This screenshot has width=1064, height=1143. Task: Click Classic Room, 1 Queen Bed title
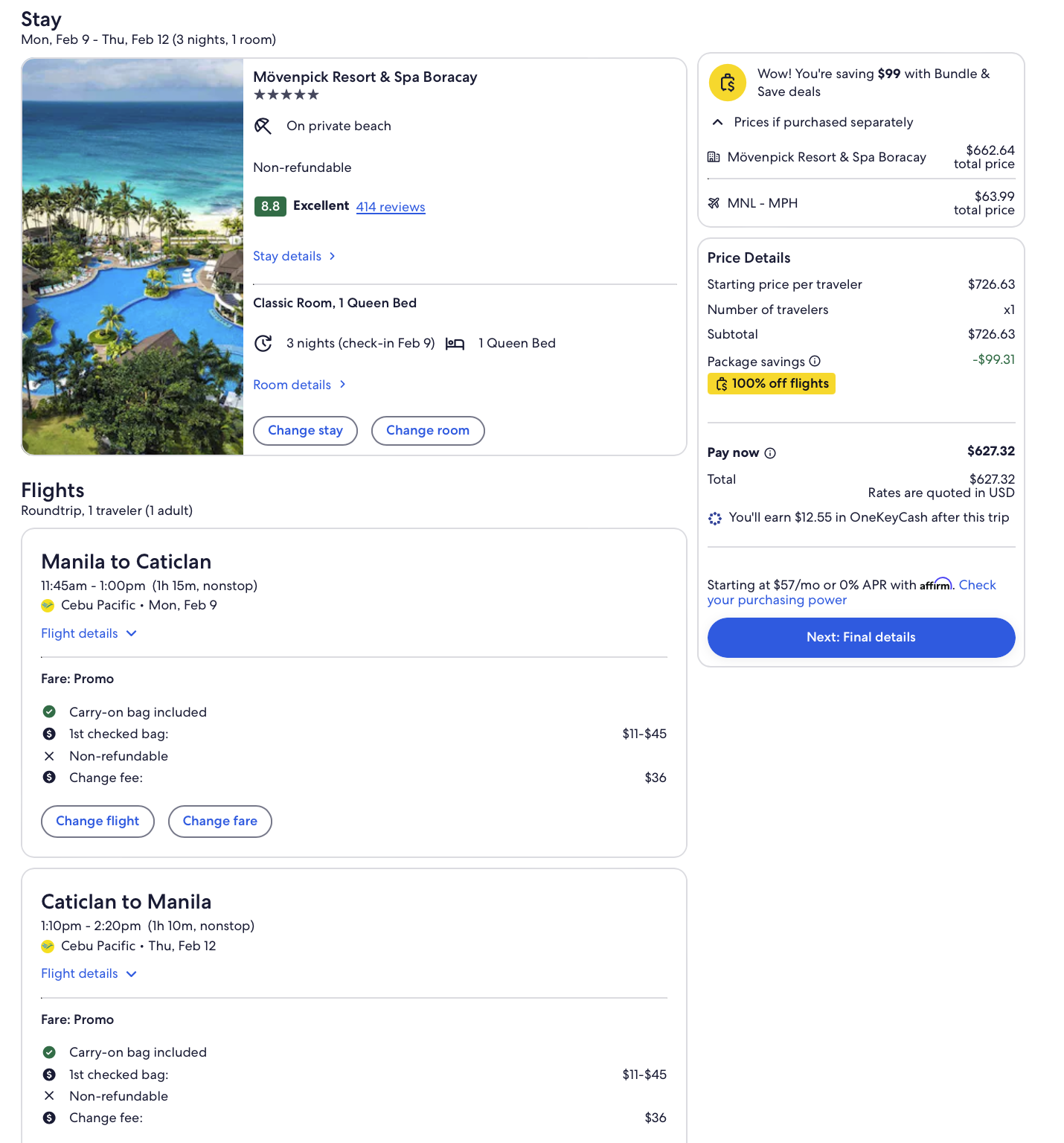tap(335, 303)
